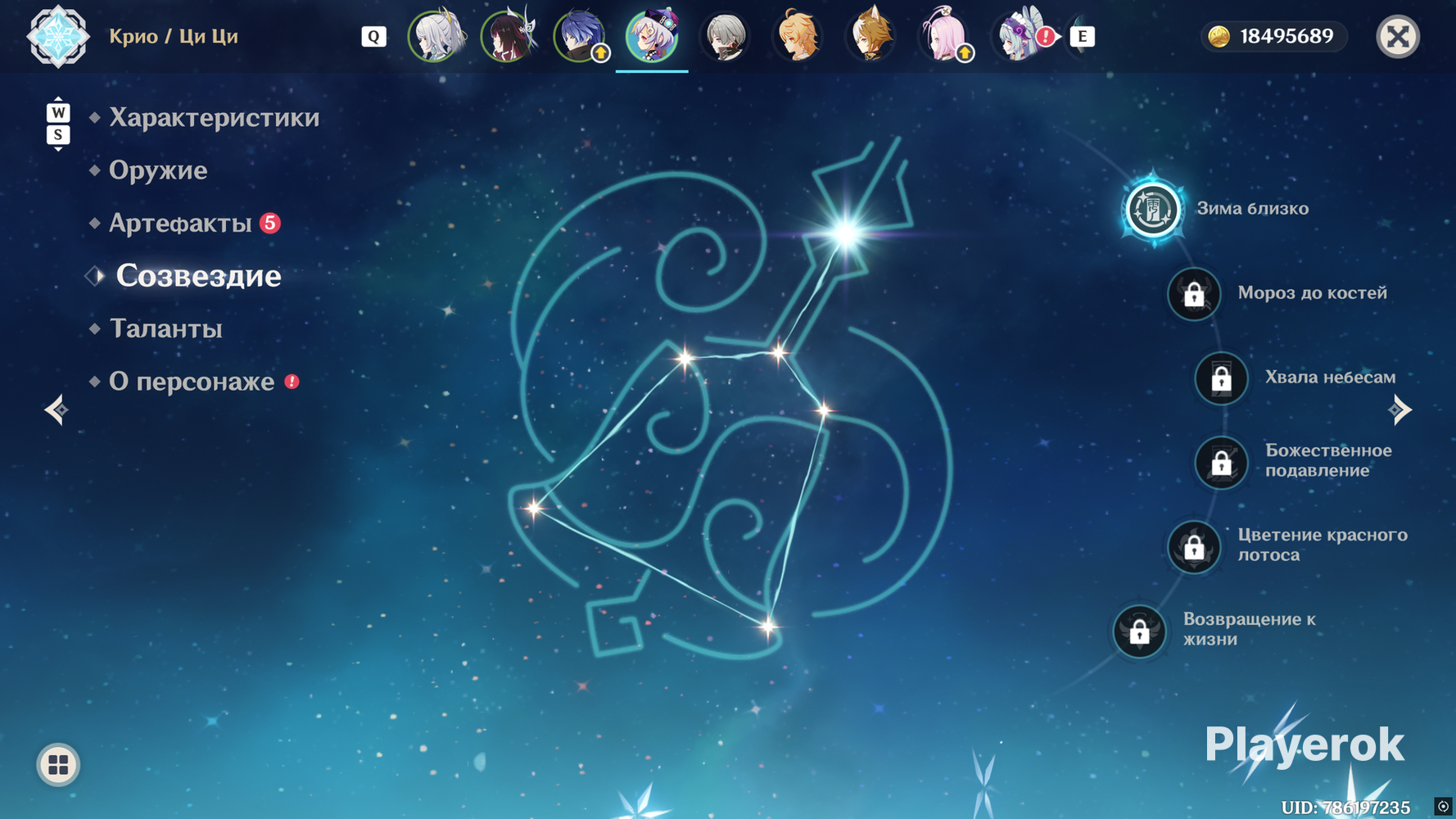1456x819 pixels.
Task: Open the locked Мороз до костей node
Action: pos(1194,294)
